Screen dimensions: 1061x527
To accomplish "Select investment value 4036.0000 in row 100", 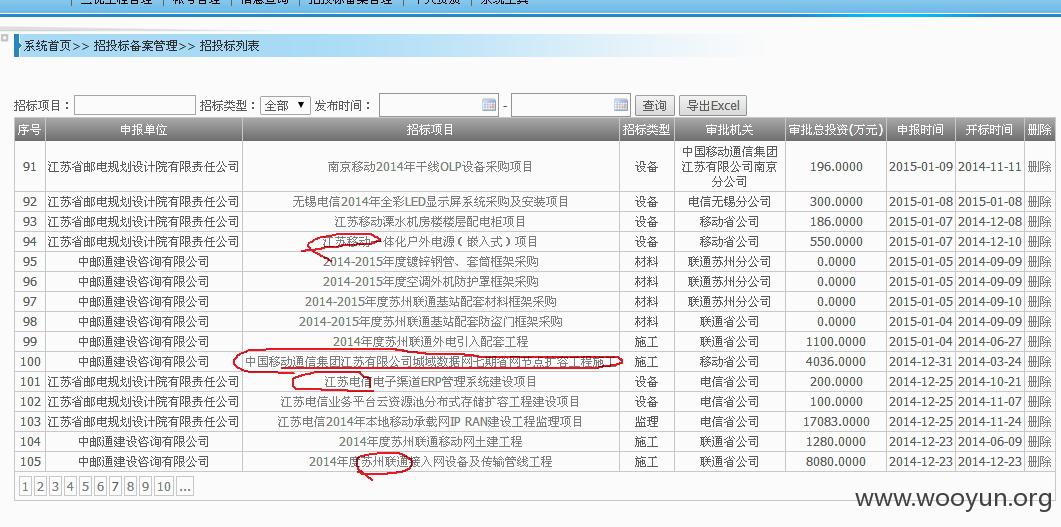I will click(836, 361).
